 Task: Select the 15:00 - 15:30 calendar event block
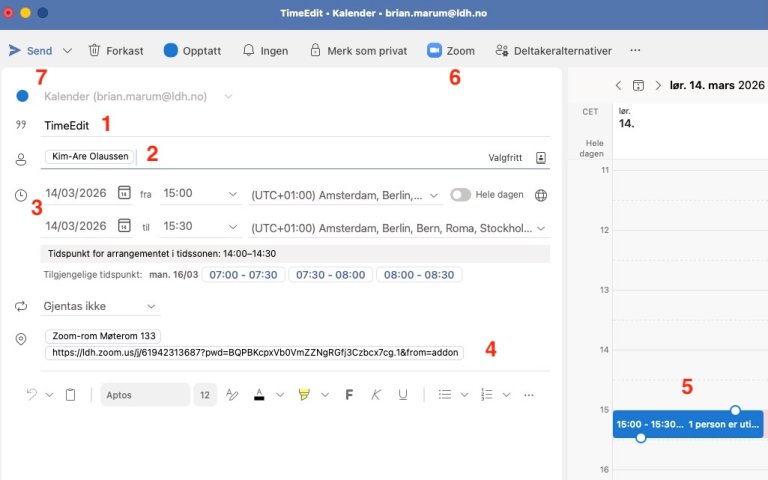tap(688, 424)
